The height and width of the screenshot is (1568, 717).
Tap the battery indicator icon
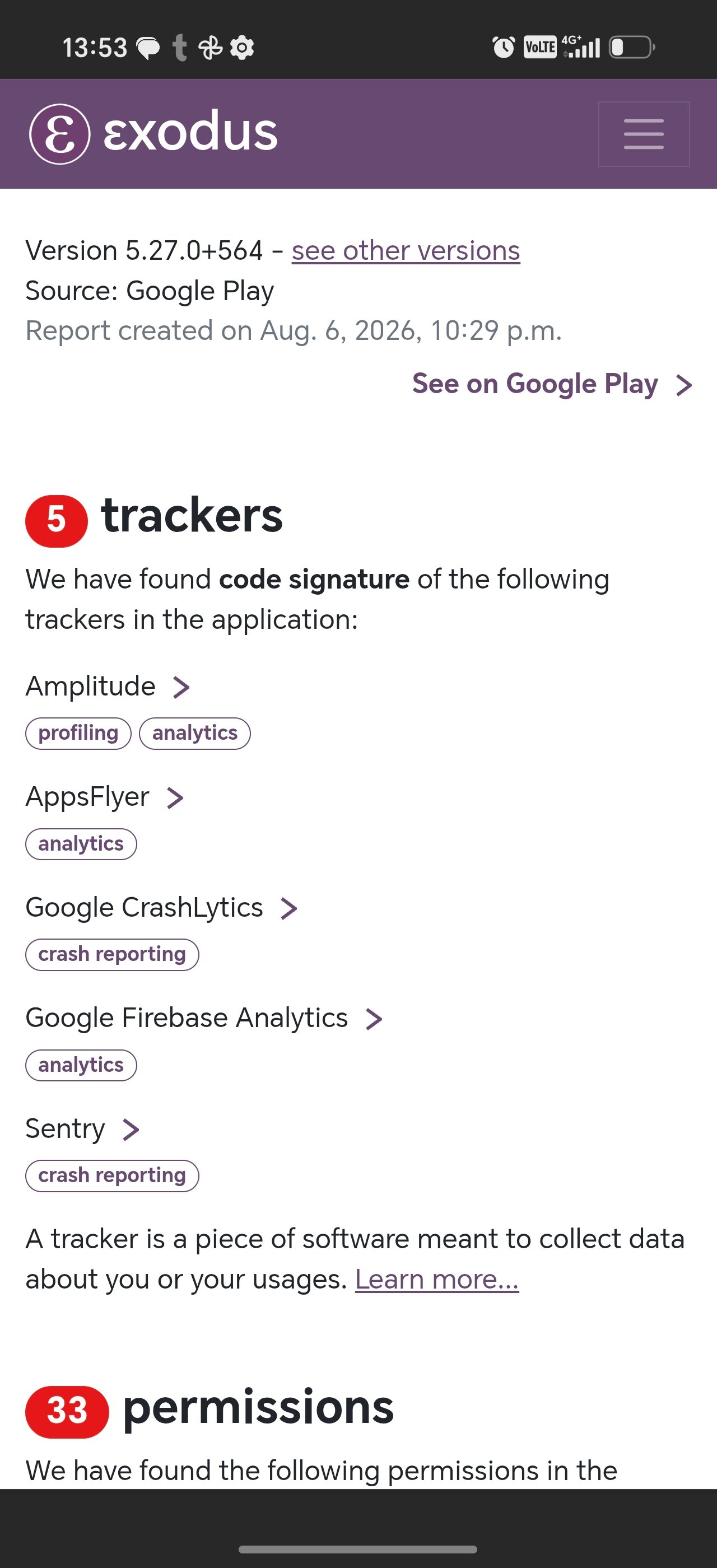(x=632, y=47)
